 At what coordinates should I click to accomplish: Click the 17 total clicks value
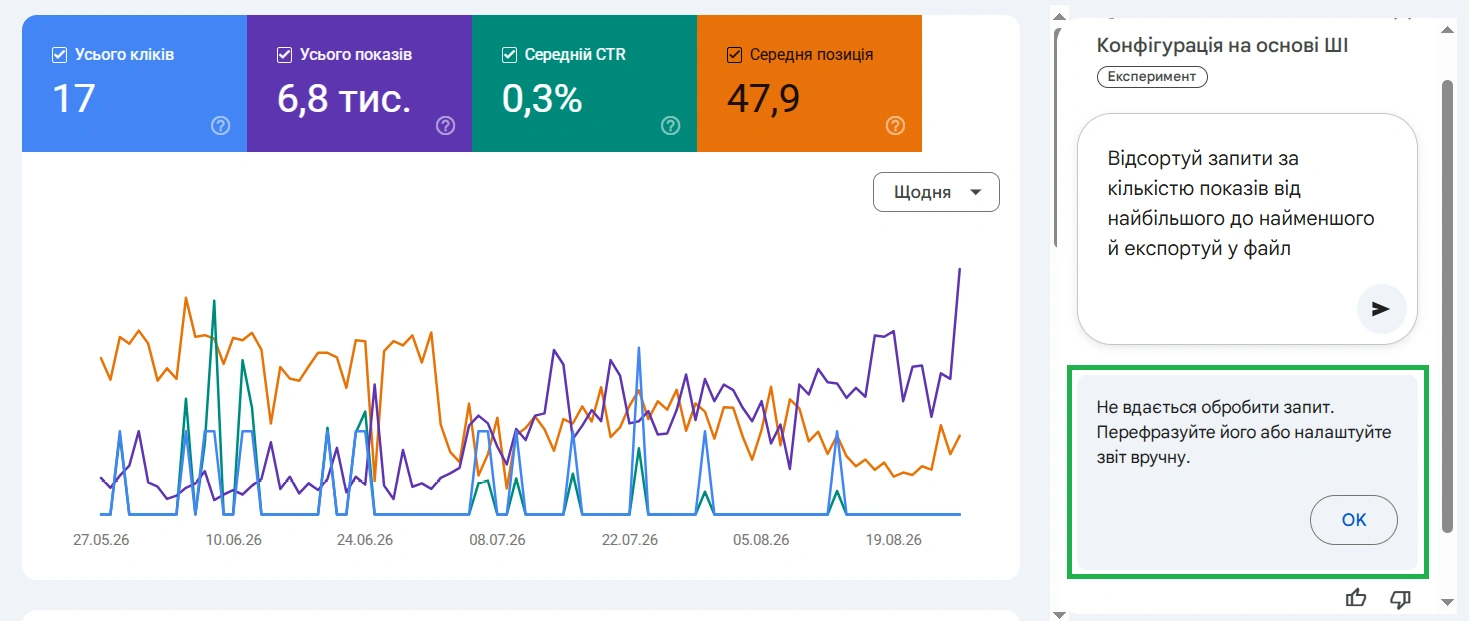tap(73, 99)
